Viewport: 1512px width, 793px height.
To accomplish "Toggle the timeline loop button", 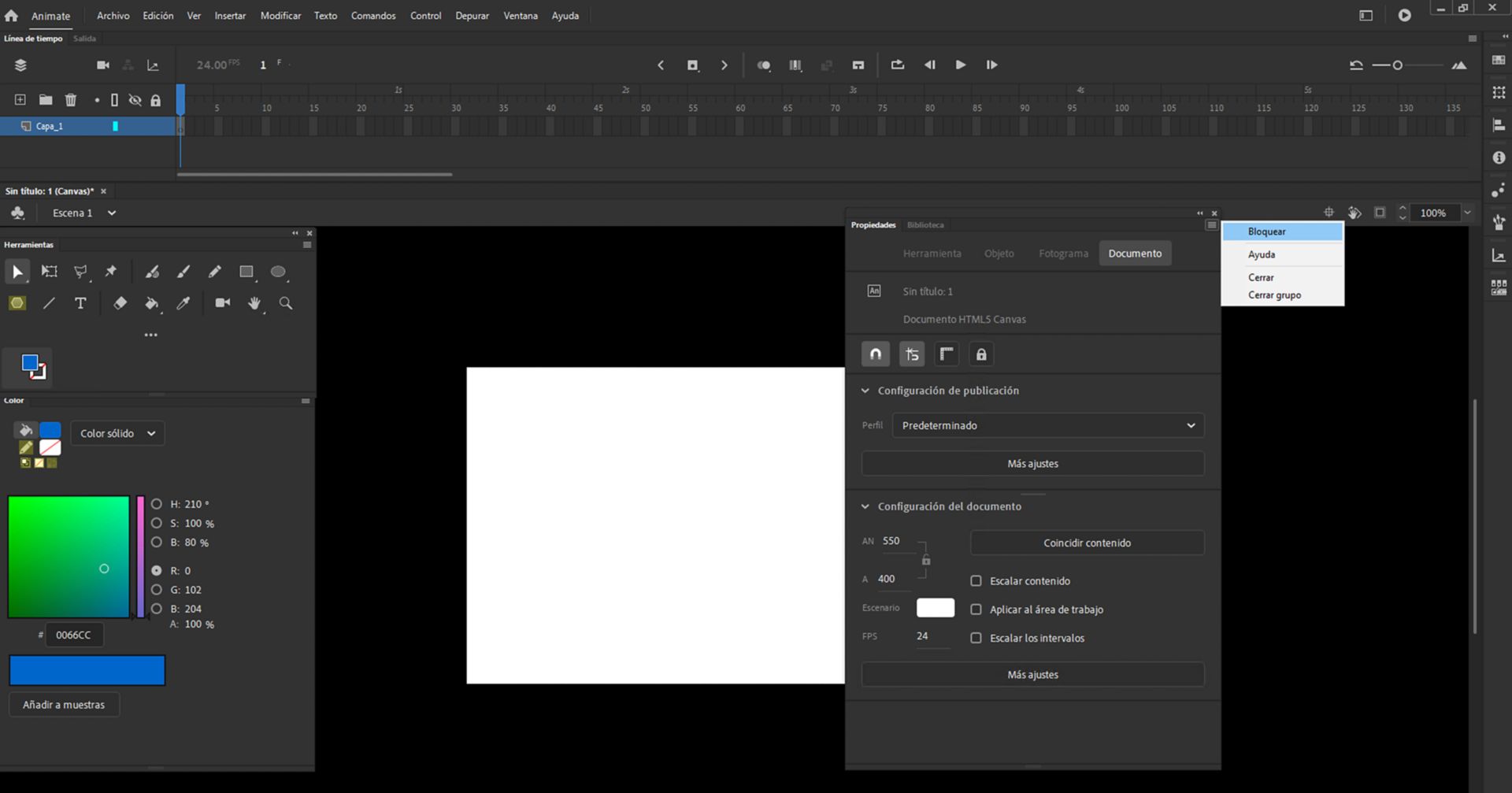I will pyautogui.click(x=898, y=65).
